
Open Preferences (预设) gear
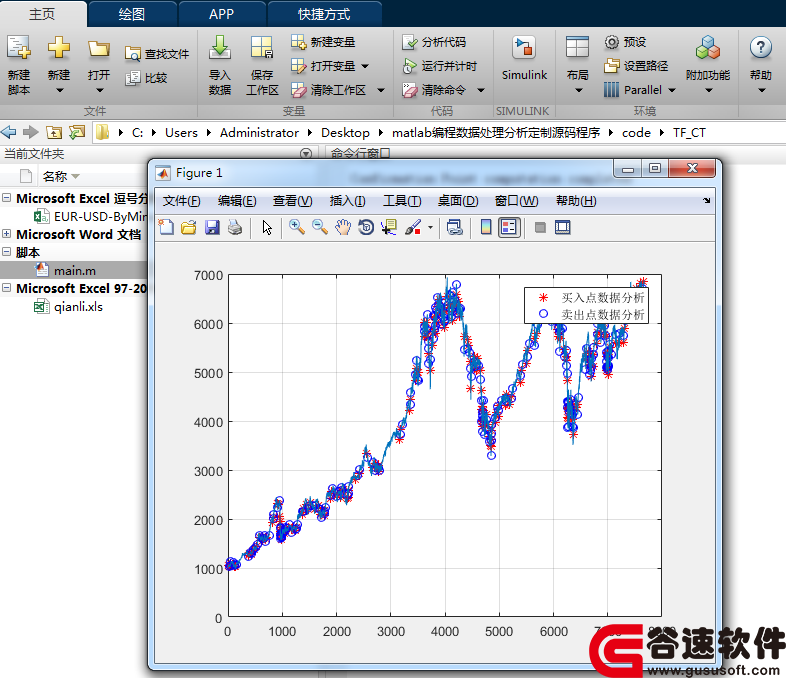pyautogui.click(x=625, y=42)
